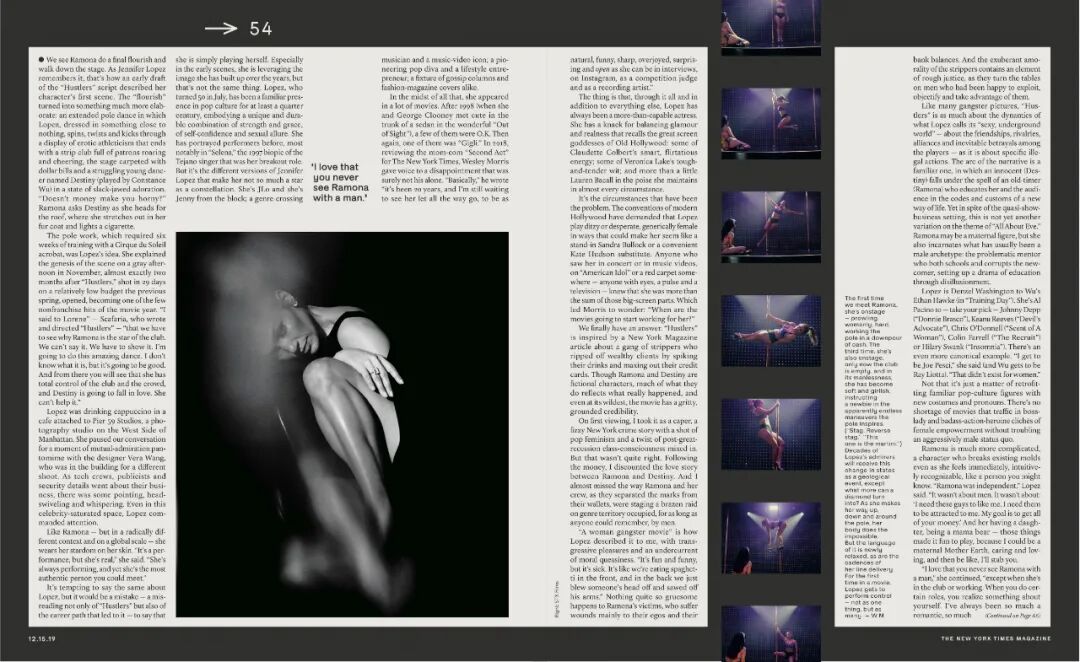The image size is (1080, 662).
Task: Click paragraph starting 'It's tempting to say the same'
Action: pyautogui.click(x=102, y=601)
